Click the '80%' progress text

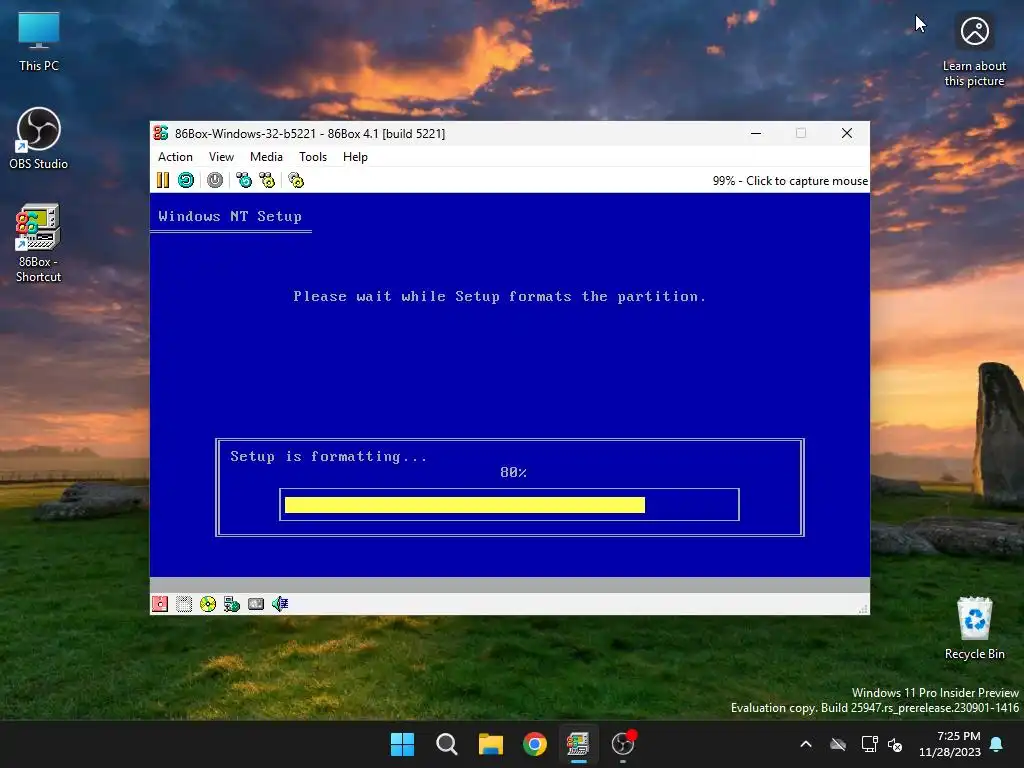[x=513, y=472]
